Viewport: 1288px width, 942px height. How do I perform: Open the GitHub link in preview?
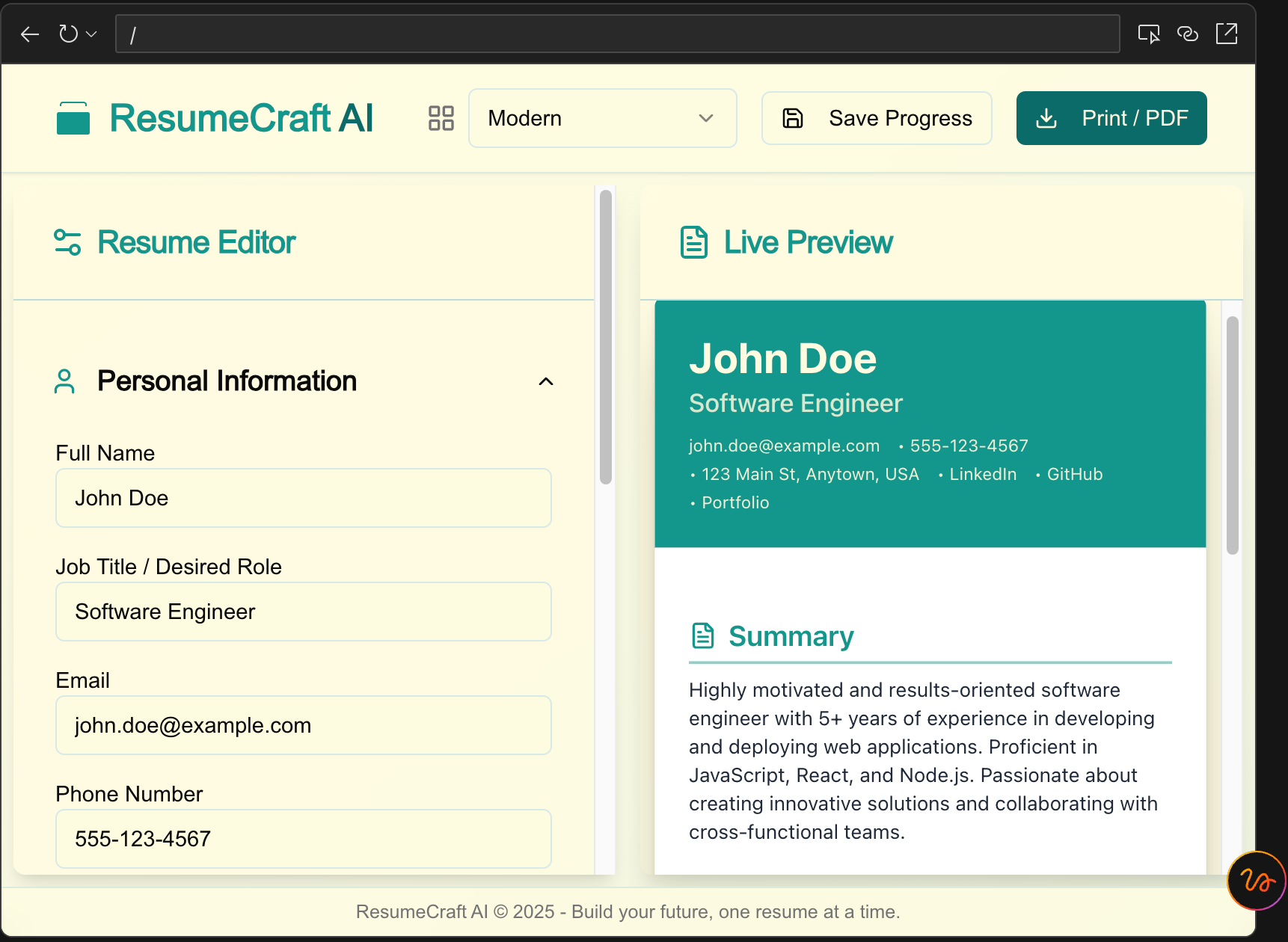[x=1075, y=474]
